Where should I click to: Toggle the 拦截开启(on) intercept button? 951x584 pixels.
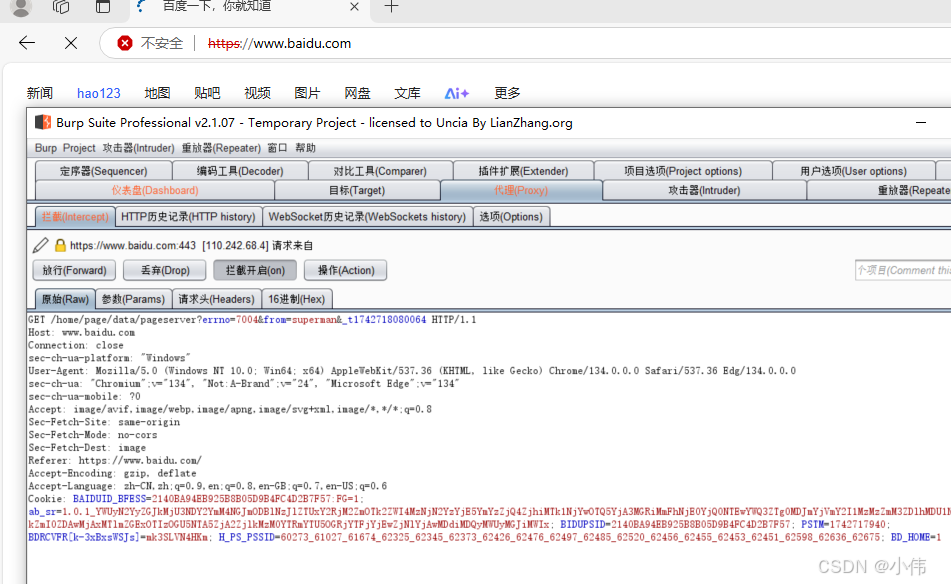[x=255, y=270]
